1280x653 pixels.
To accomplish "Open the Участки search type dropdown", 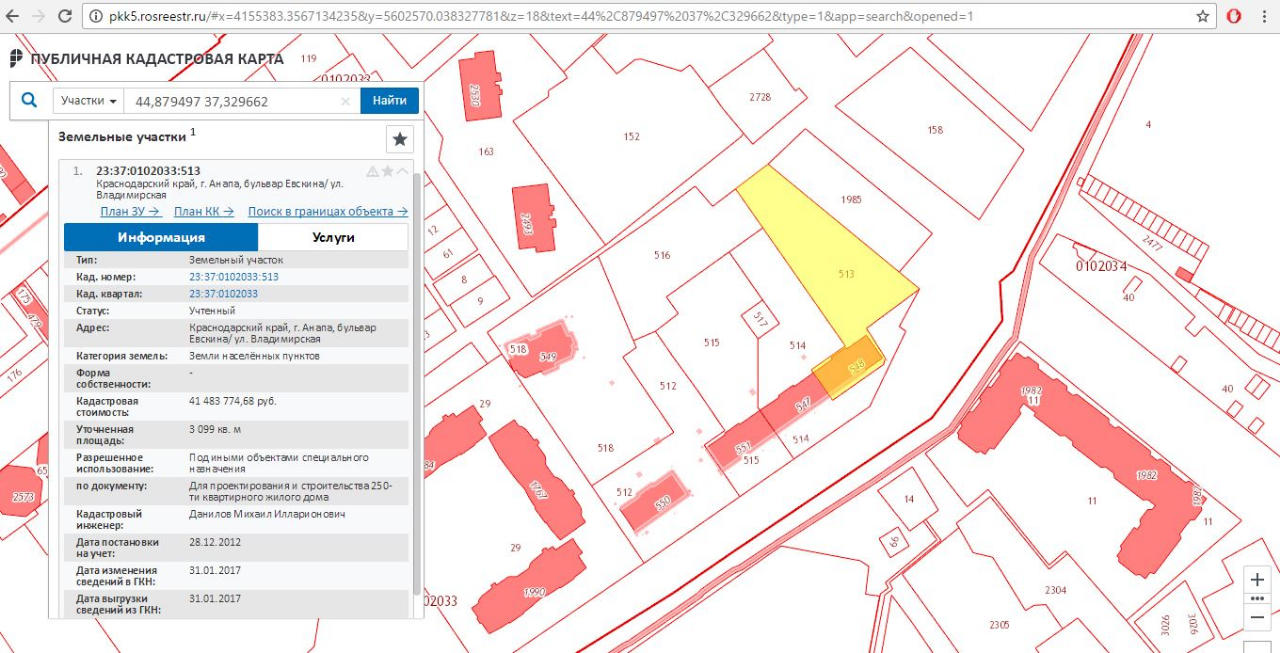I will pos(89,101).
